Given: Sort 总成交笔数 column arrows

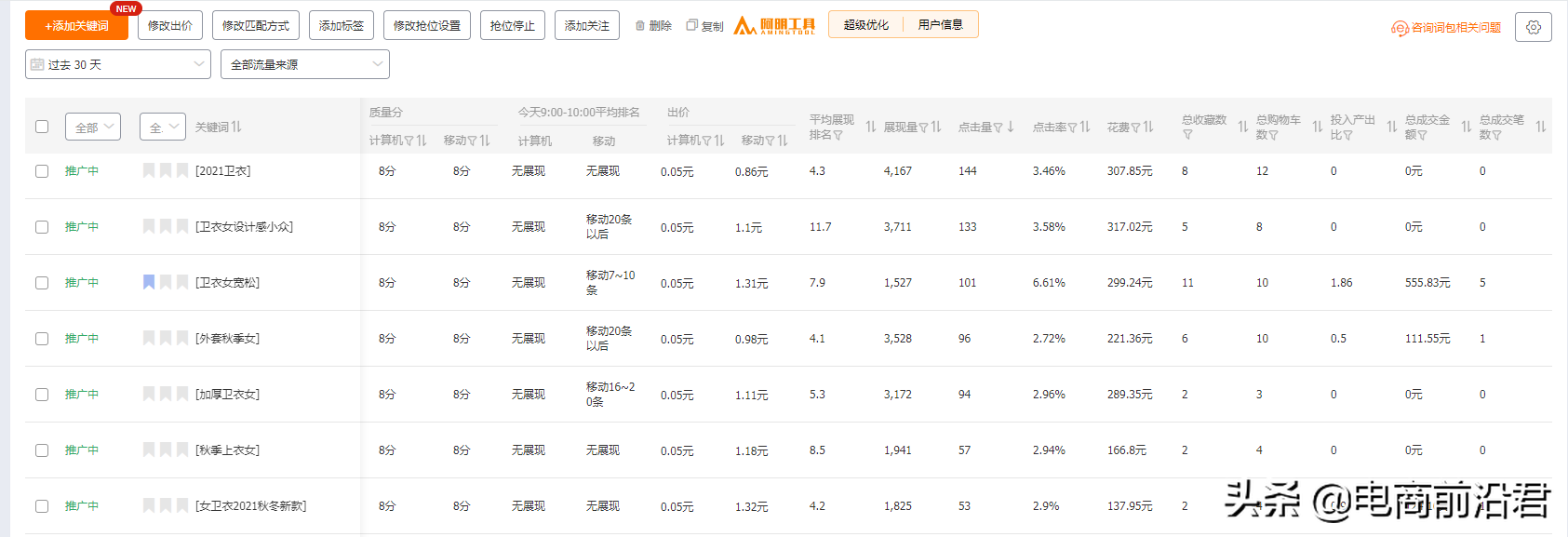Looking at the screenshot, I should tap(1541, 127).
